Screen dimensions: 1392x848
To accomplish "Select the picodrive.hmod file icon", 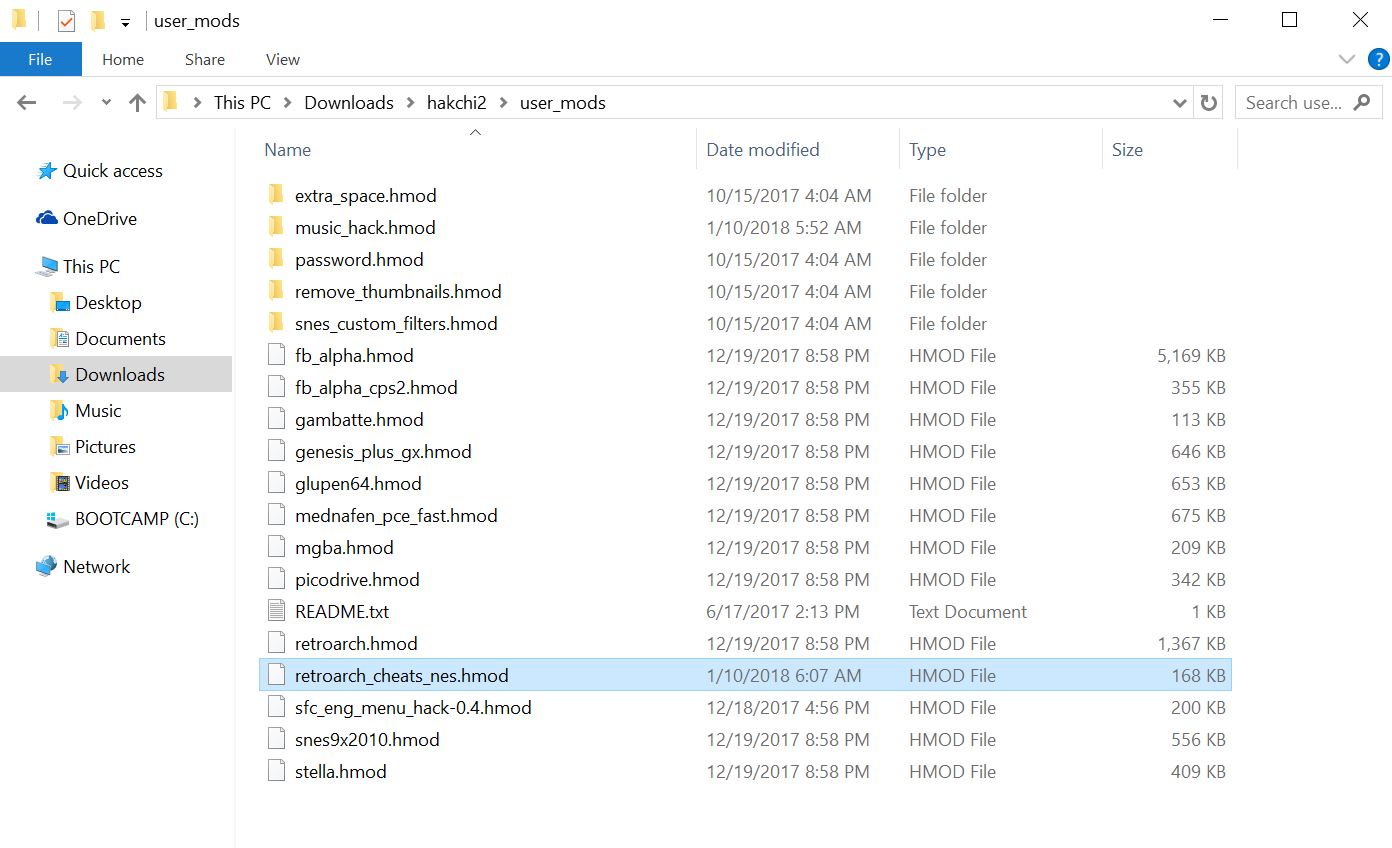I will point(277,579).
